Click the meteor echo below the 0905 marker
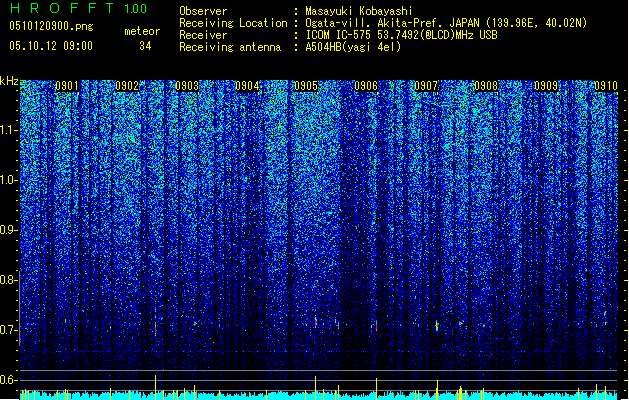This screenshot has width=629, height=400. point(316,322)
